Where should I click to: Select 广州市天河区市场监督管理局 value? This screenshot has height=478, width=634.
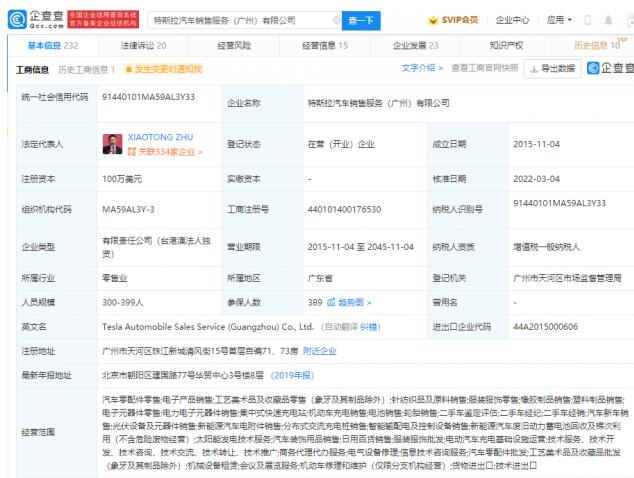click(567, 278)
